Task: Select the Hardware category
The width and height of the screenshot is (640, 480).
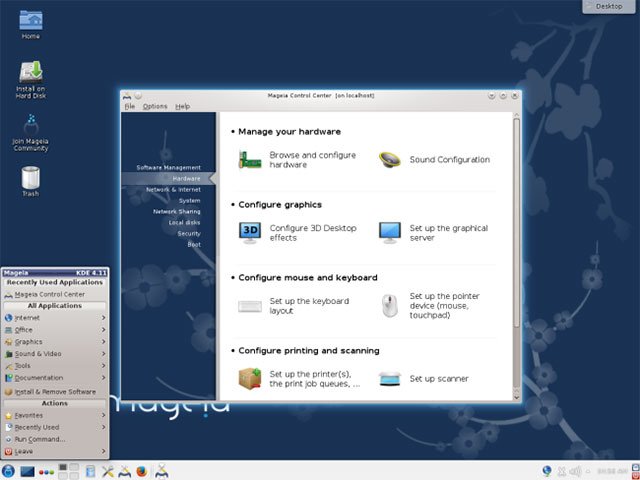Action: click(x=169, y=178)
